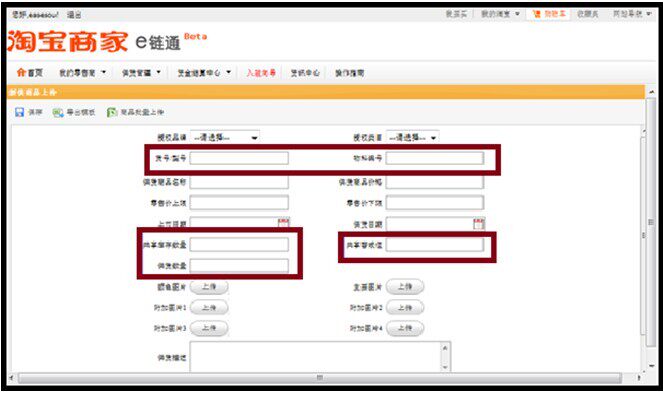
Task: Open 操作指南 menu item
Action: click(349, 73)
